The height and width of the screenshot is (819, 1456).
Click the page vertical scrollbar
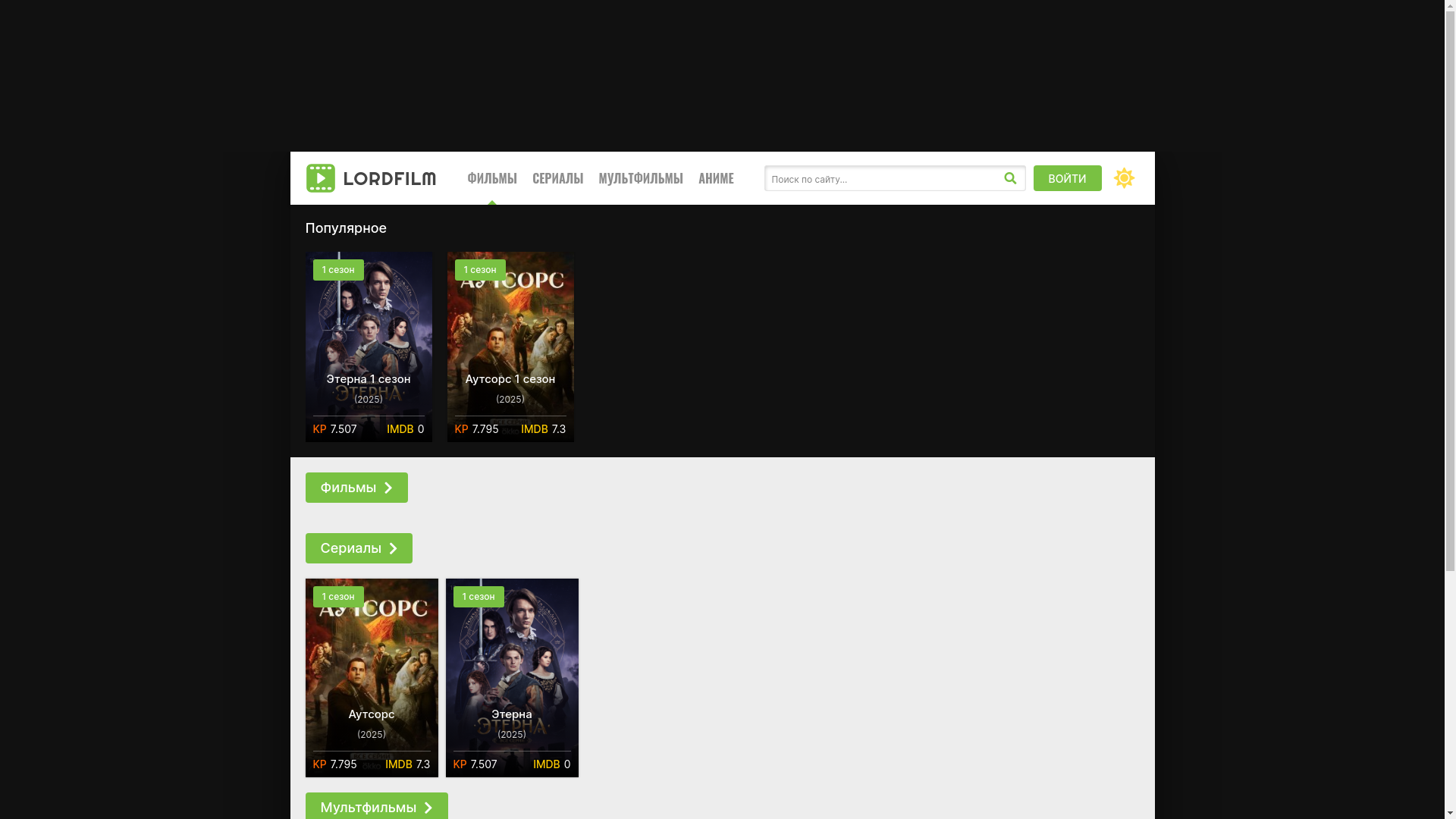point(1450,303)
